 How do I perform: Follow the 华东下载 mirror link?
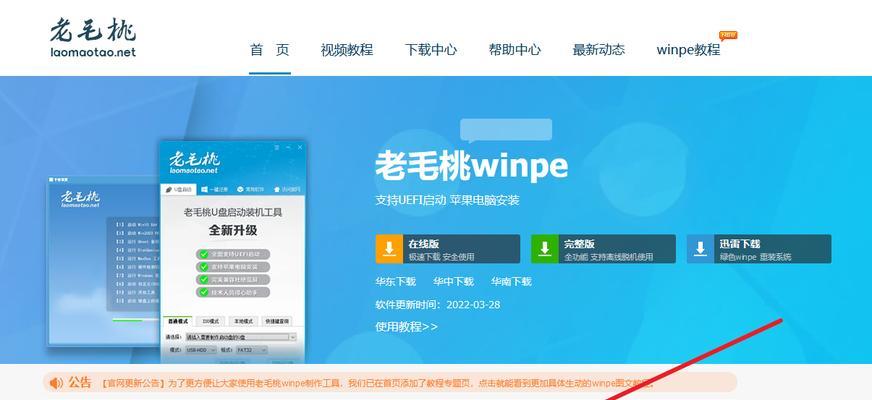pos(395,282)
